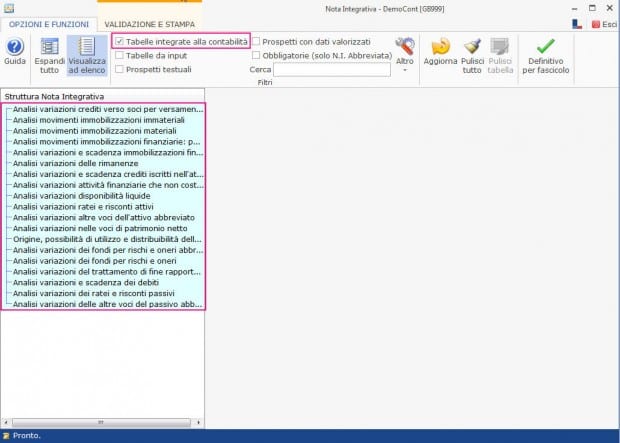Enable Obbligatorie (solo N.I. Abbreviata) checkbox
Screen dimensions: 620x443
click(x=256, y=55)
